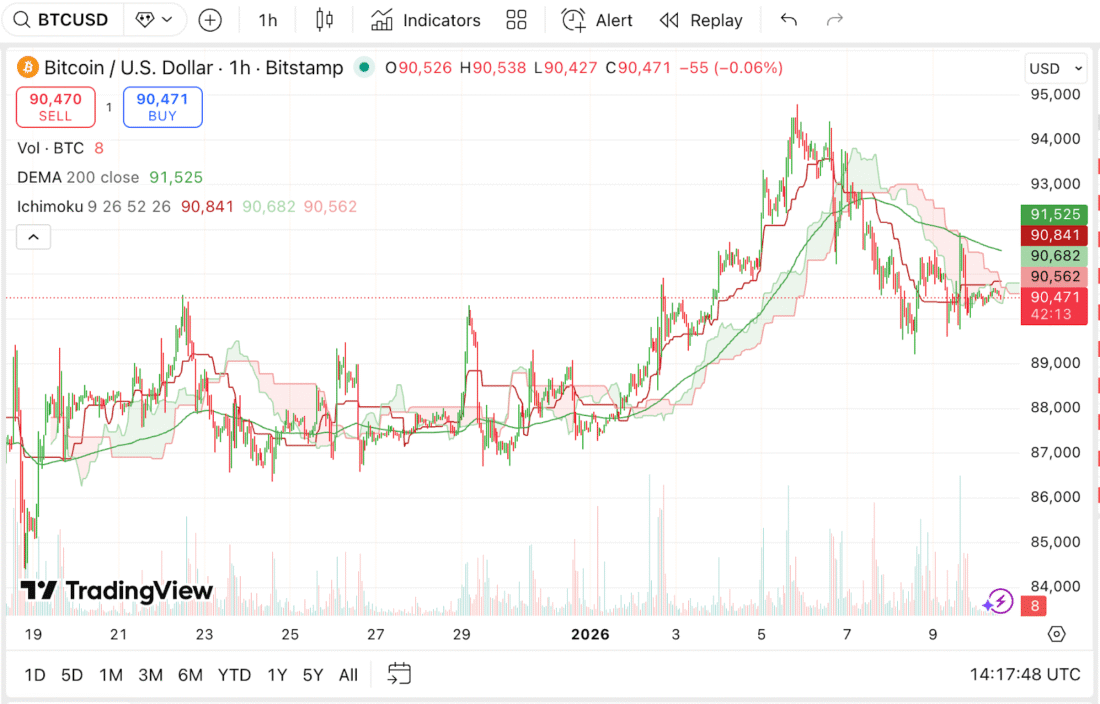Click the orange Bitcoin logo icon

[x=27, y=67]
